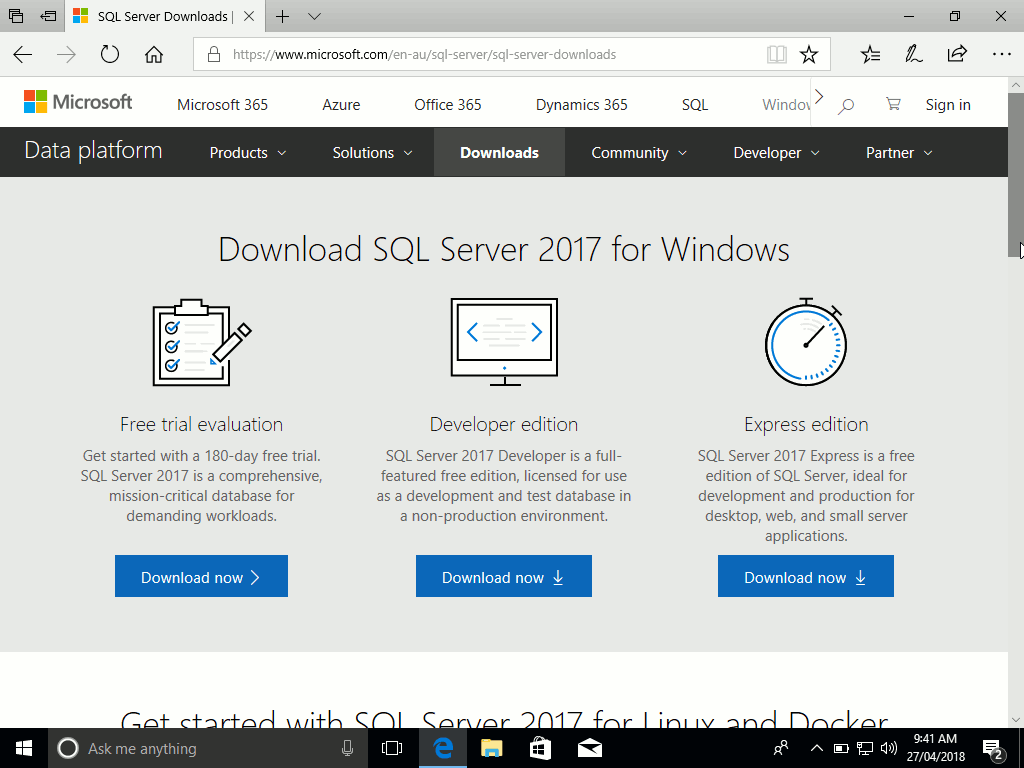The height and width of the screenshot is (768, 1024).
Task: Go back using the browser back arrow
Action: pyautogui.click(x=23, y=54)
